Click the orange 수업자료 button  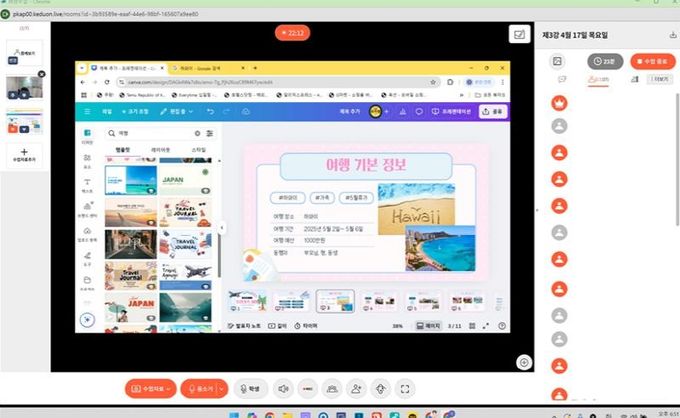click(146, 388)
